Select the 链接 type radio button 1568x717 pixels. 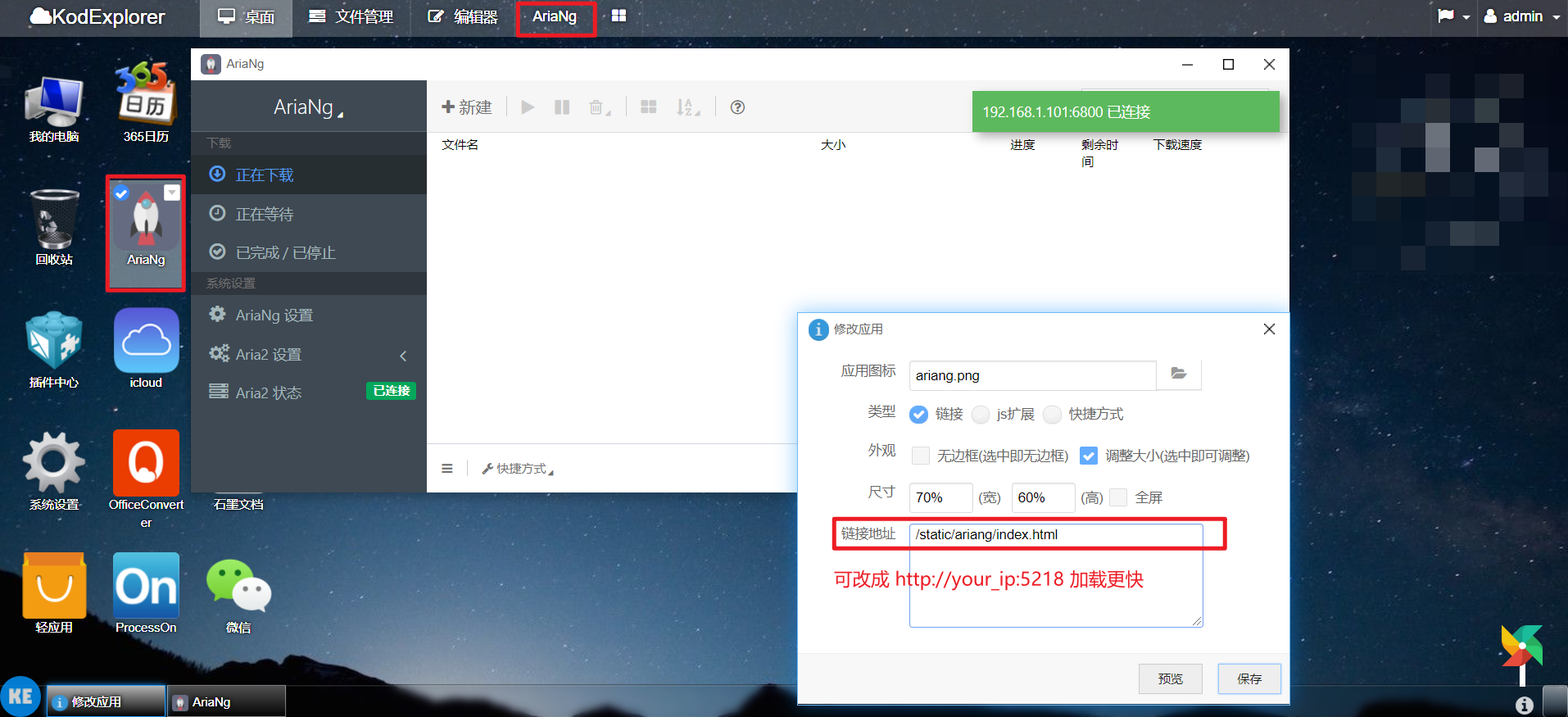(919, 415)
